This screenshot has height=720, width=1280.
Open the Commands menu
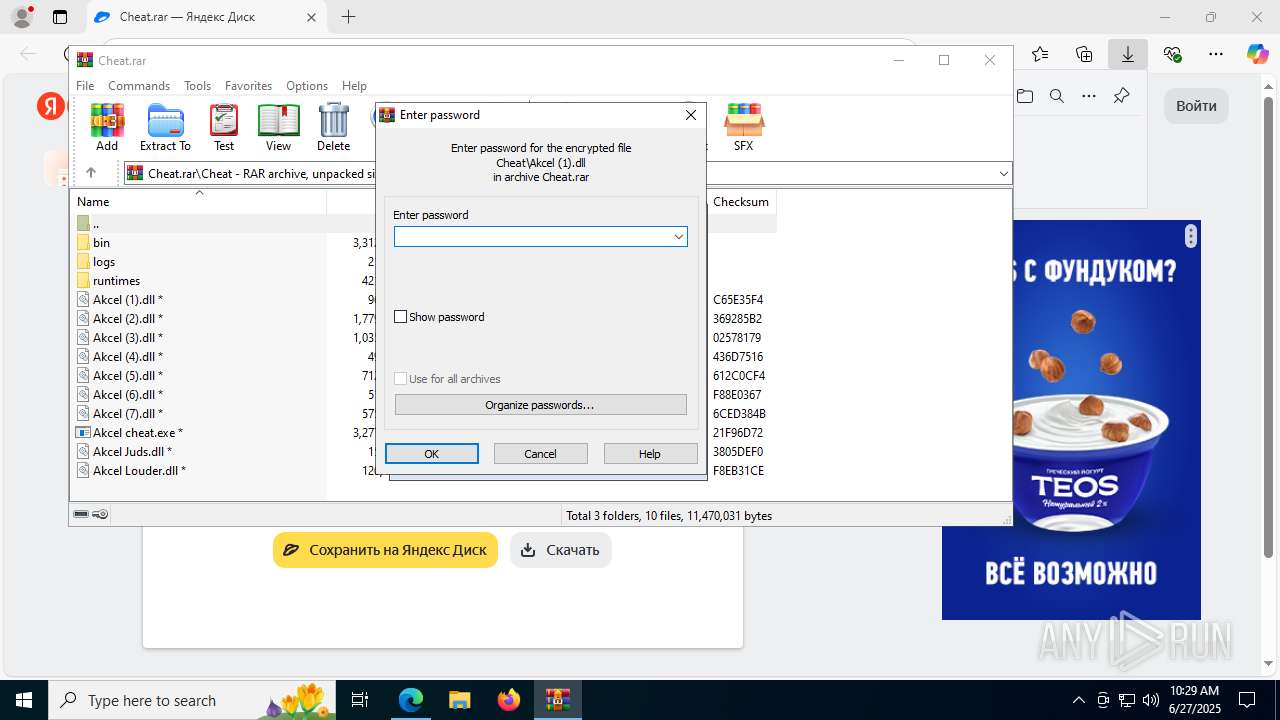coord(139,86)
